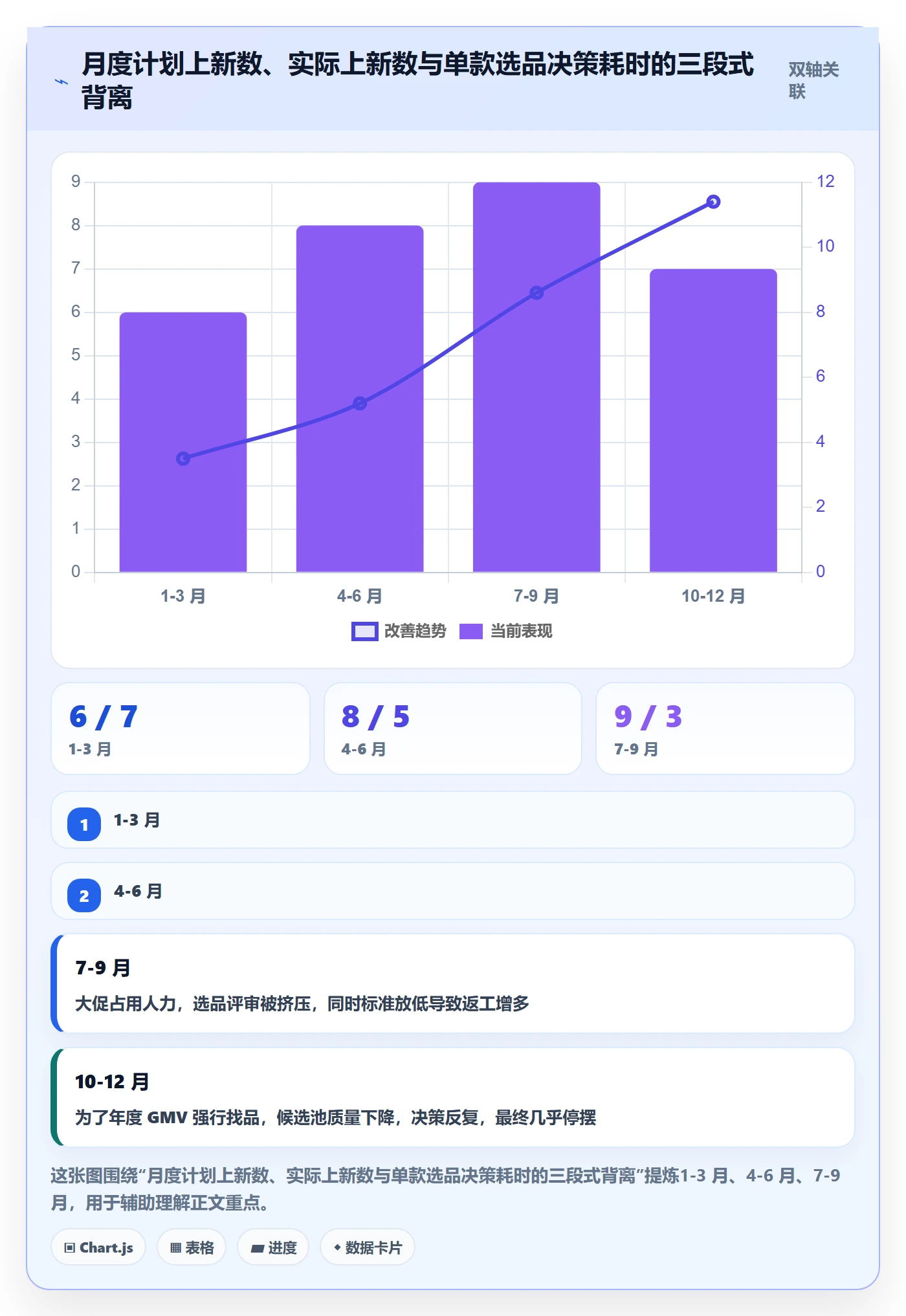Image resolution: width=906 pixels, height=1316 pixels.
Task: Click the purple bar for 10-12 月
Action: click(713, 421)
